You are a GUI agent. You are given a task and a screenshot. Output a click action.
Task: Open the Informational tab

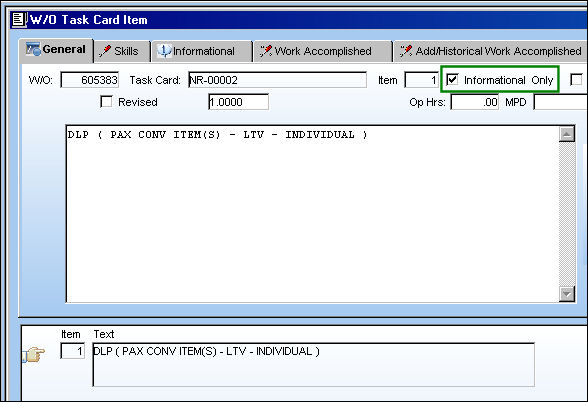pos(202,51)
